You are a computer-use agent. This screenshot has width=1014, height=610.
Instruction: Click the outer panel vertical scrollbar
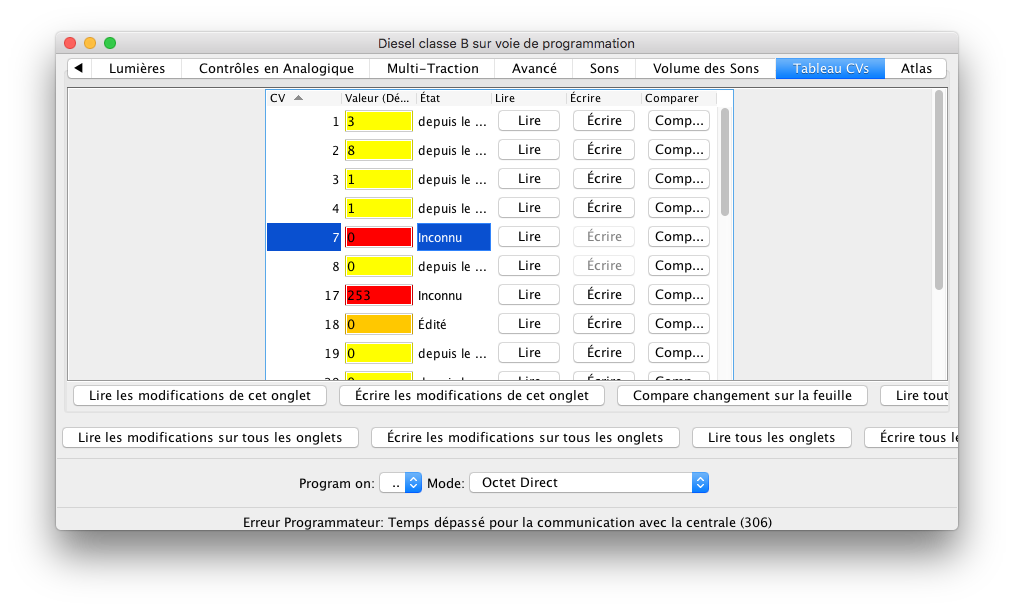(x=938, y=190)
